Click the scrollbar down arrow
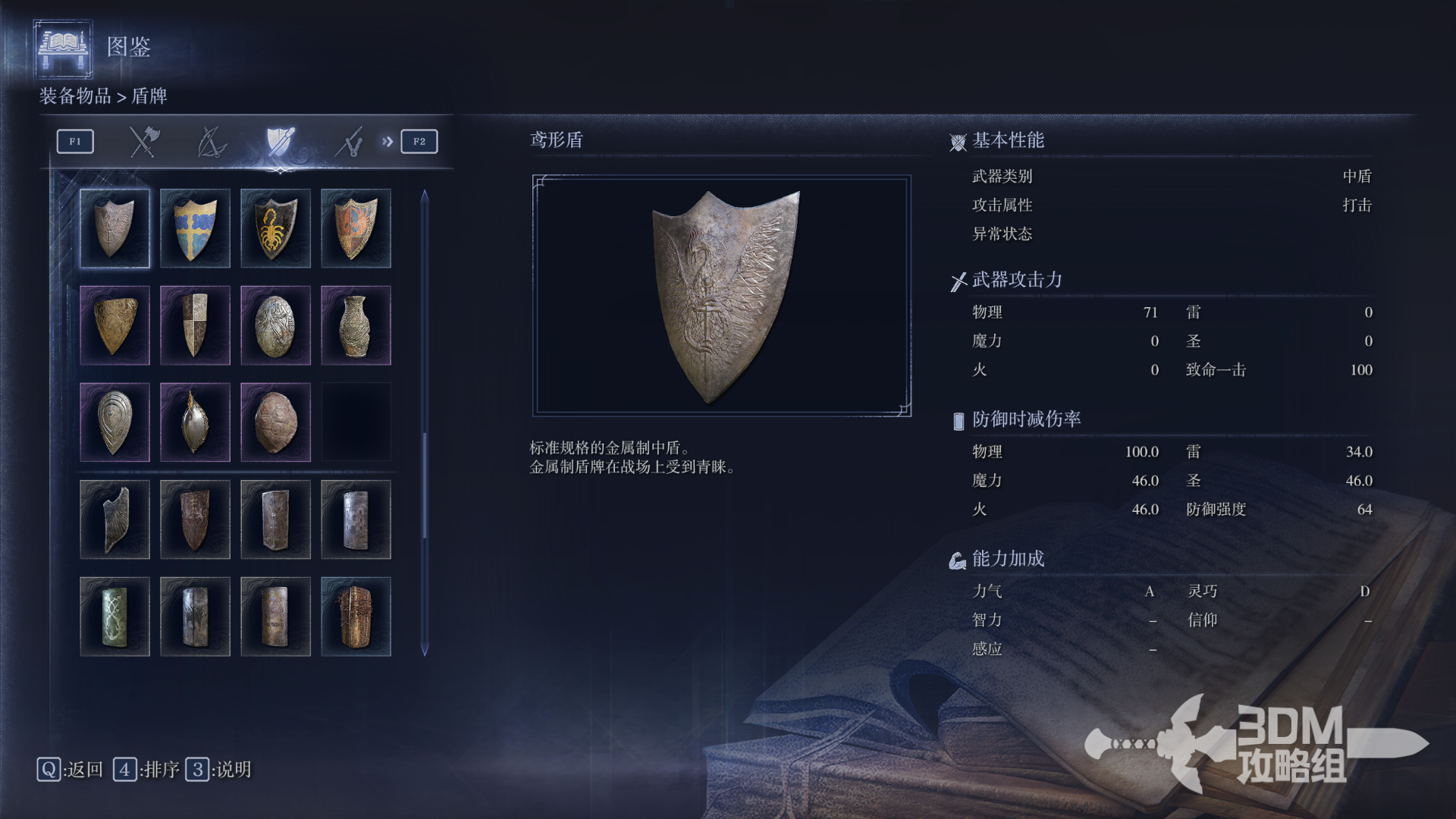Image resolution: width=1456 pixels, height=819 pixels. pos(425,651)
